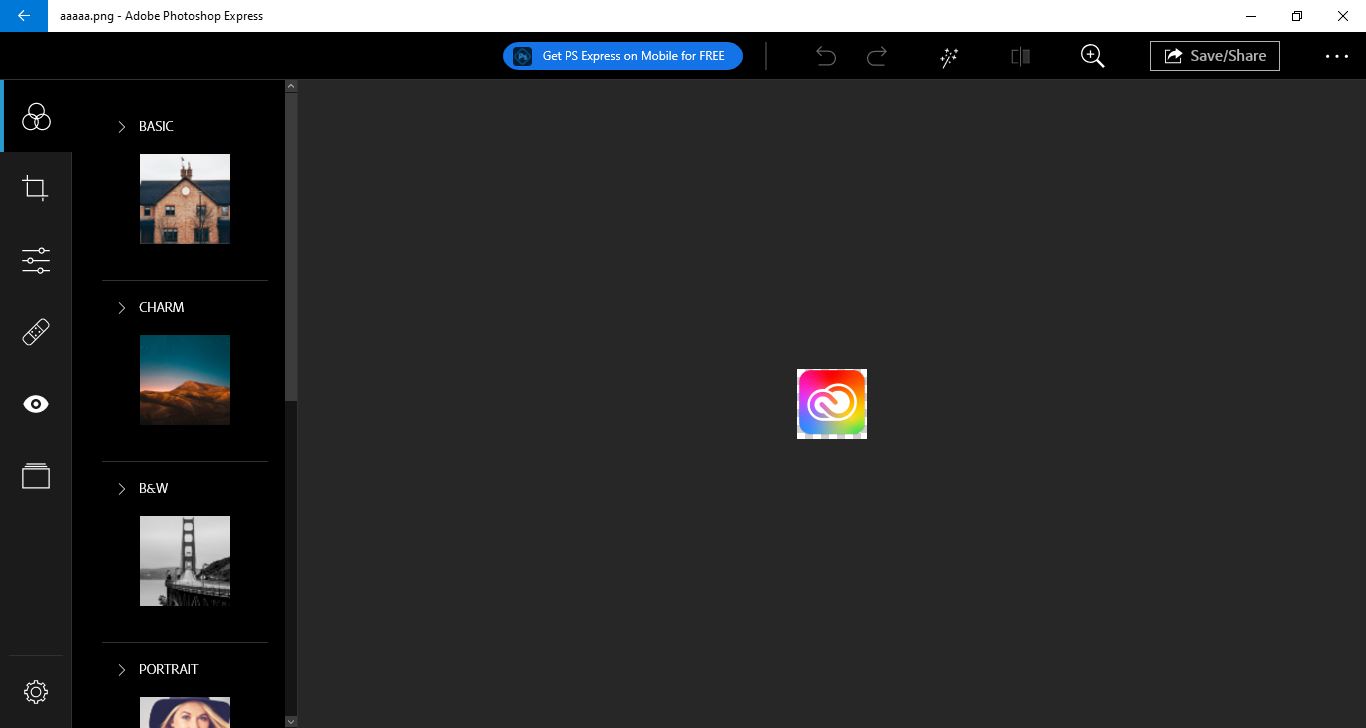The width and height of the screenshot is (1366, 728).
Task: Click the scrollbar up arrow
Action: pos(291,86)
